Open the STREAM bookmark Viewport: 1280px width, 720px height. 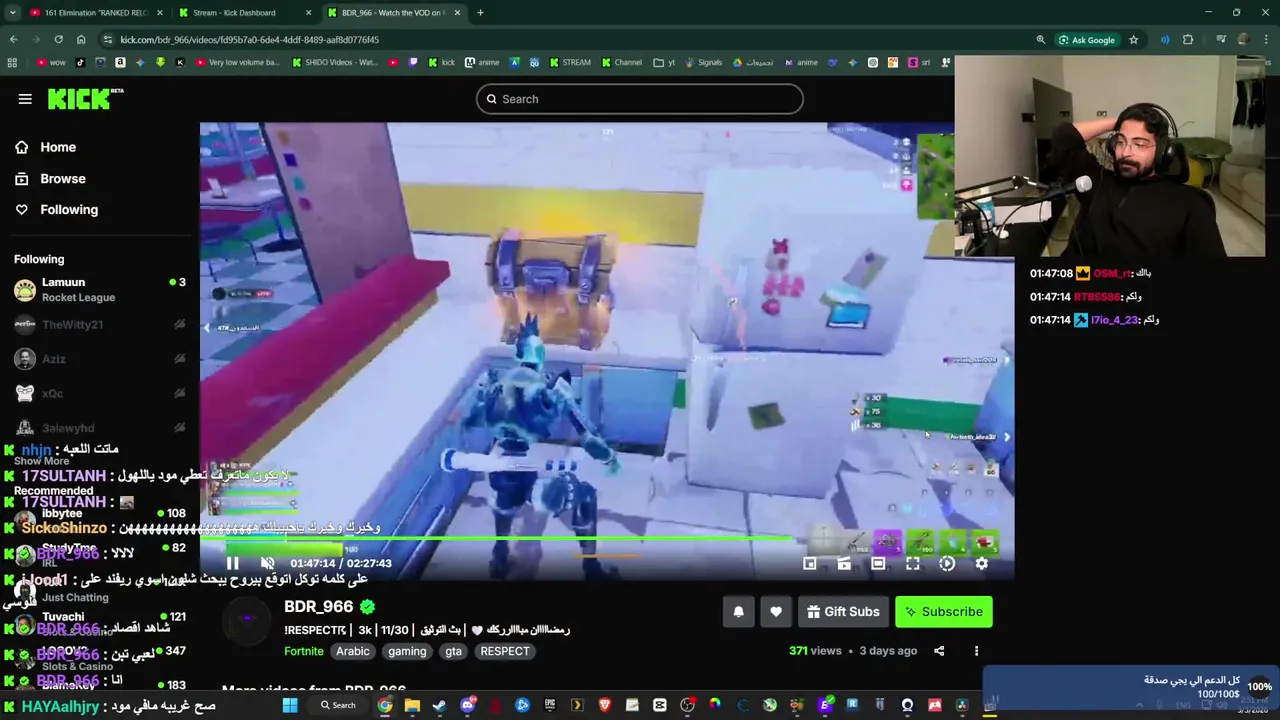(x=569, y=62)
